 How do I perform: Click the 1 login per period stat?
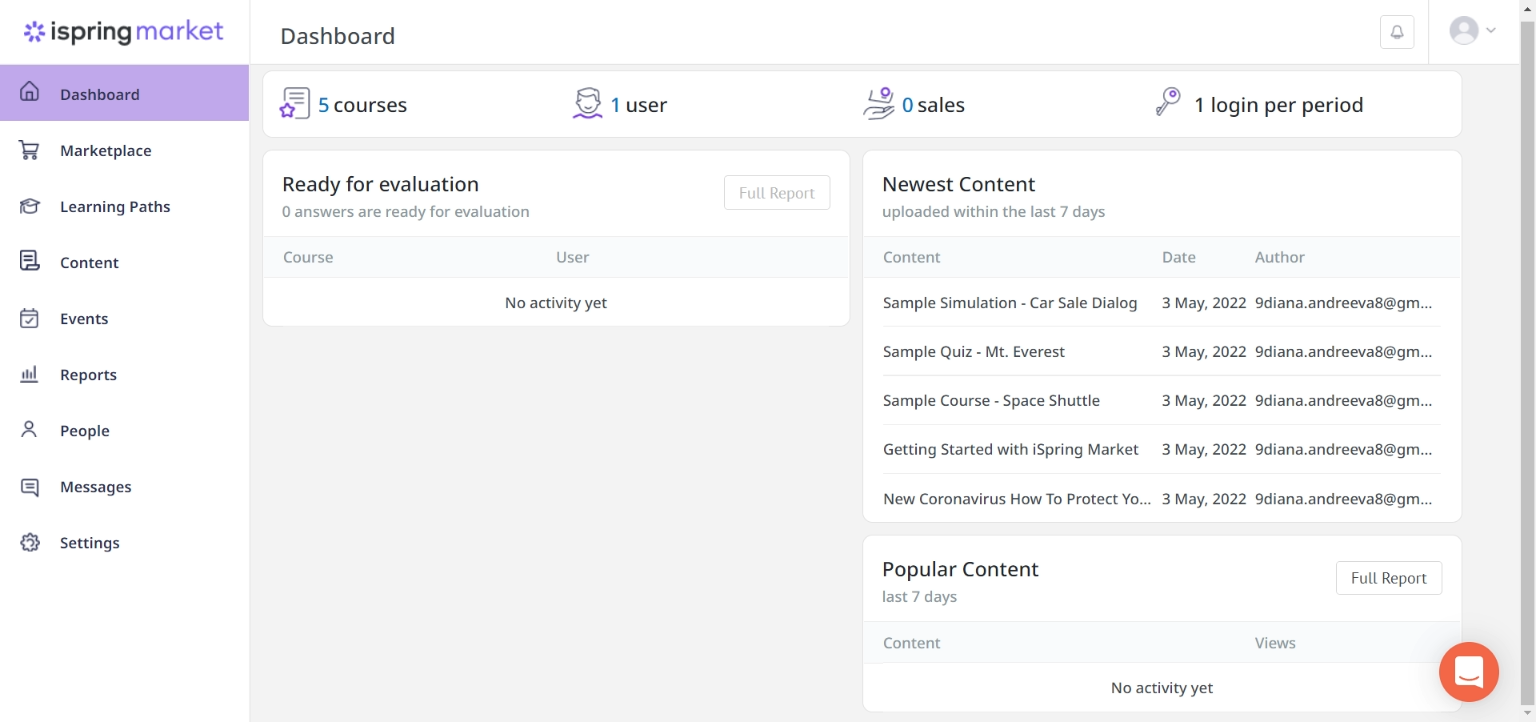click(x=1279, y=105)
